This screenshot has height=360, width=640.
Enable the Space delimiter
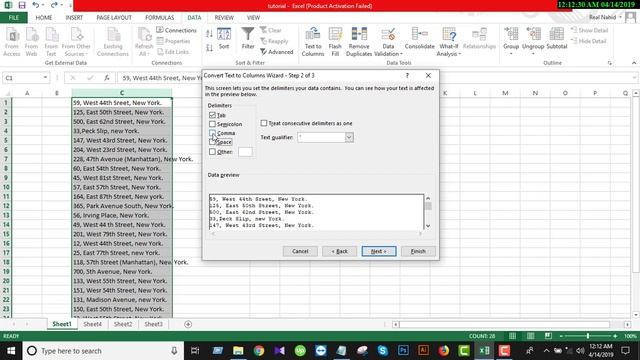[x=212, y=142]
